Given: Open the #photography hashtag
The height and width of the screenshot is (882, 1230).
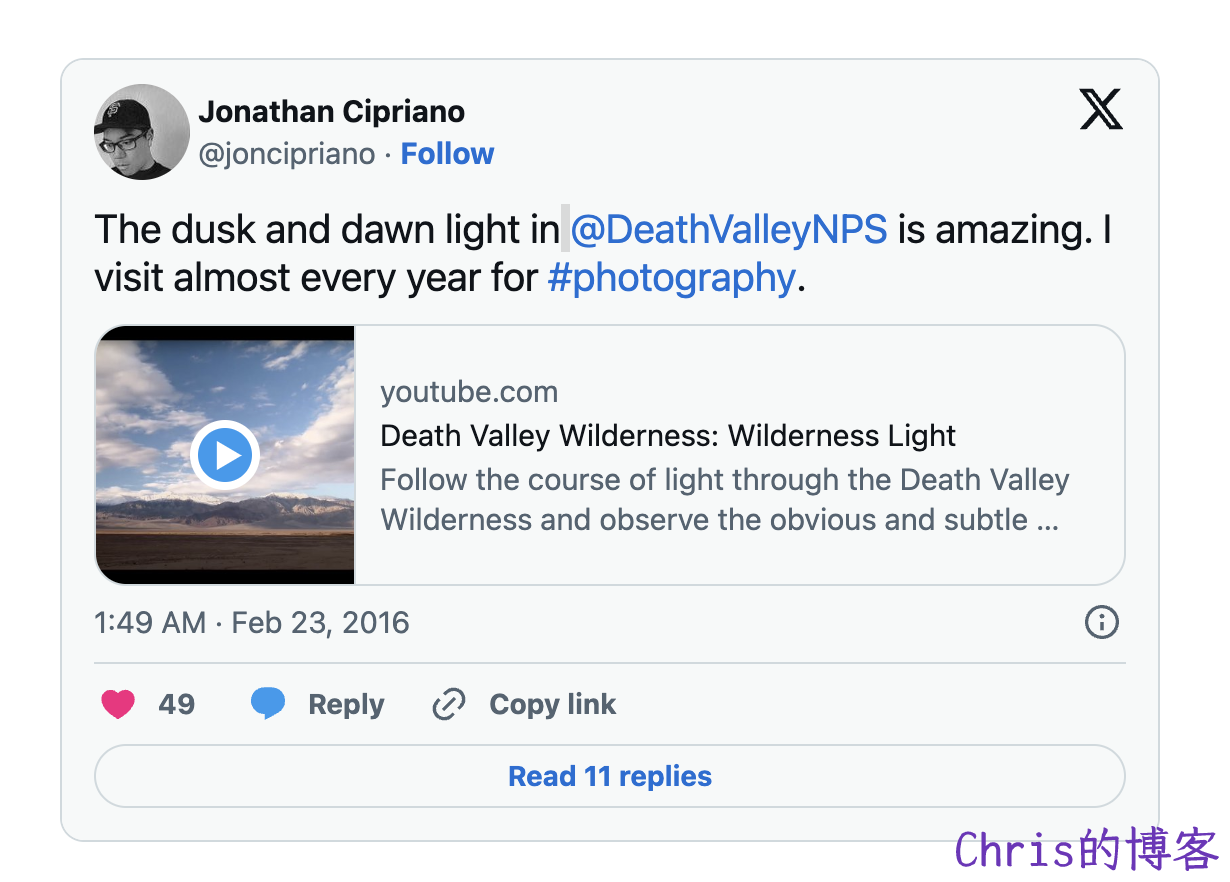Looking at the screenshot, I should pyautogui.click(x=671, y=277).
